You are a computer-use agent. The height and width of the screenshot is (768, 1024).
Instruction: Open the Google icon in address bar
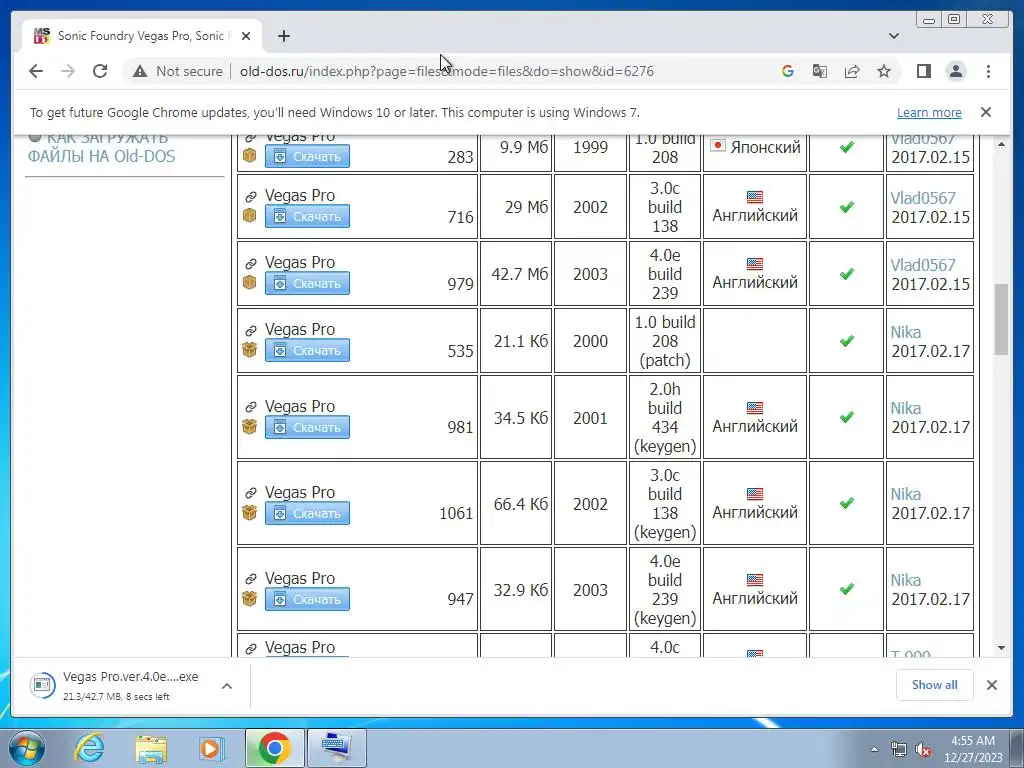point(788,71)
